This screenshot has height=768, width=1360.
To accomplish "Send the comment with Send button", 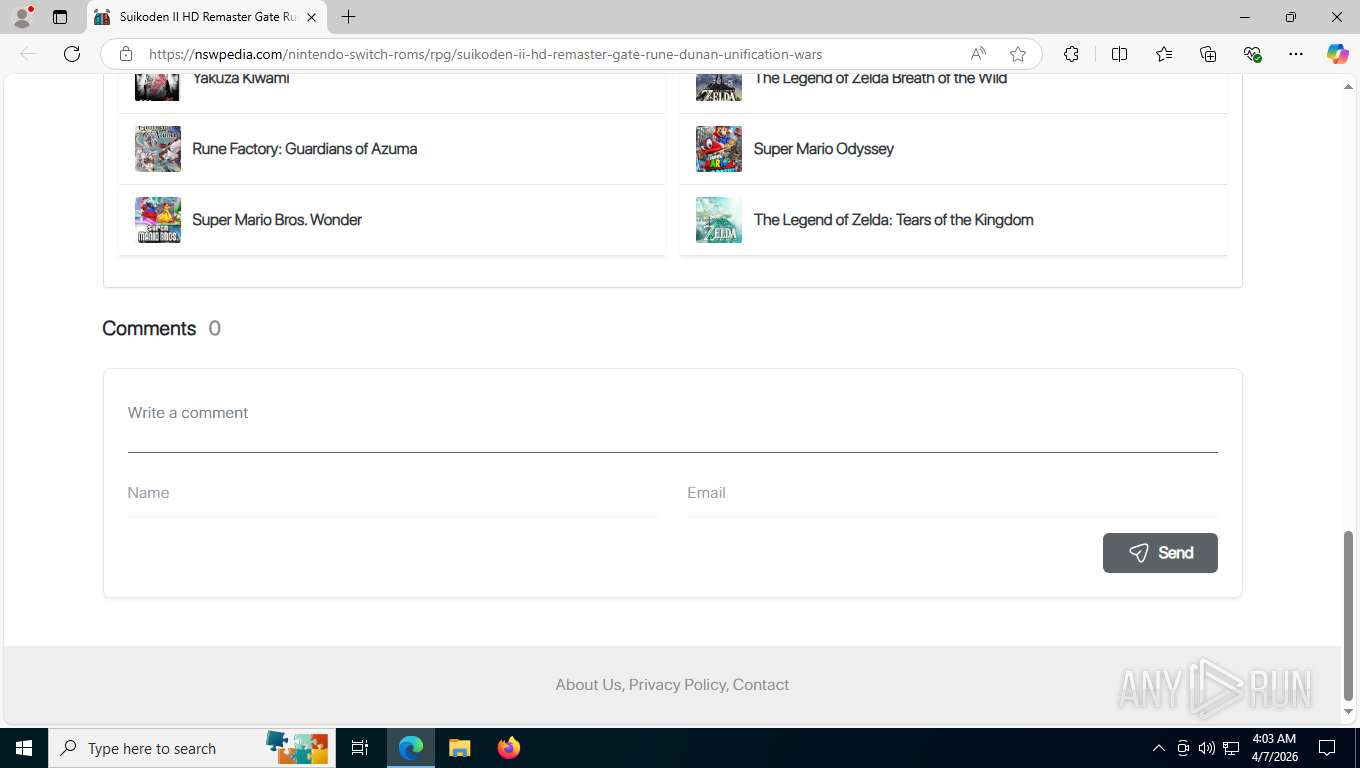I will (1160, 553).
